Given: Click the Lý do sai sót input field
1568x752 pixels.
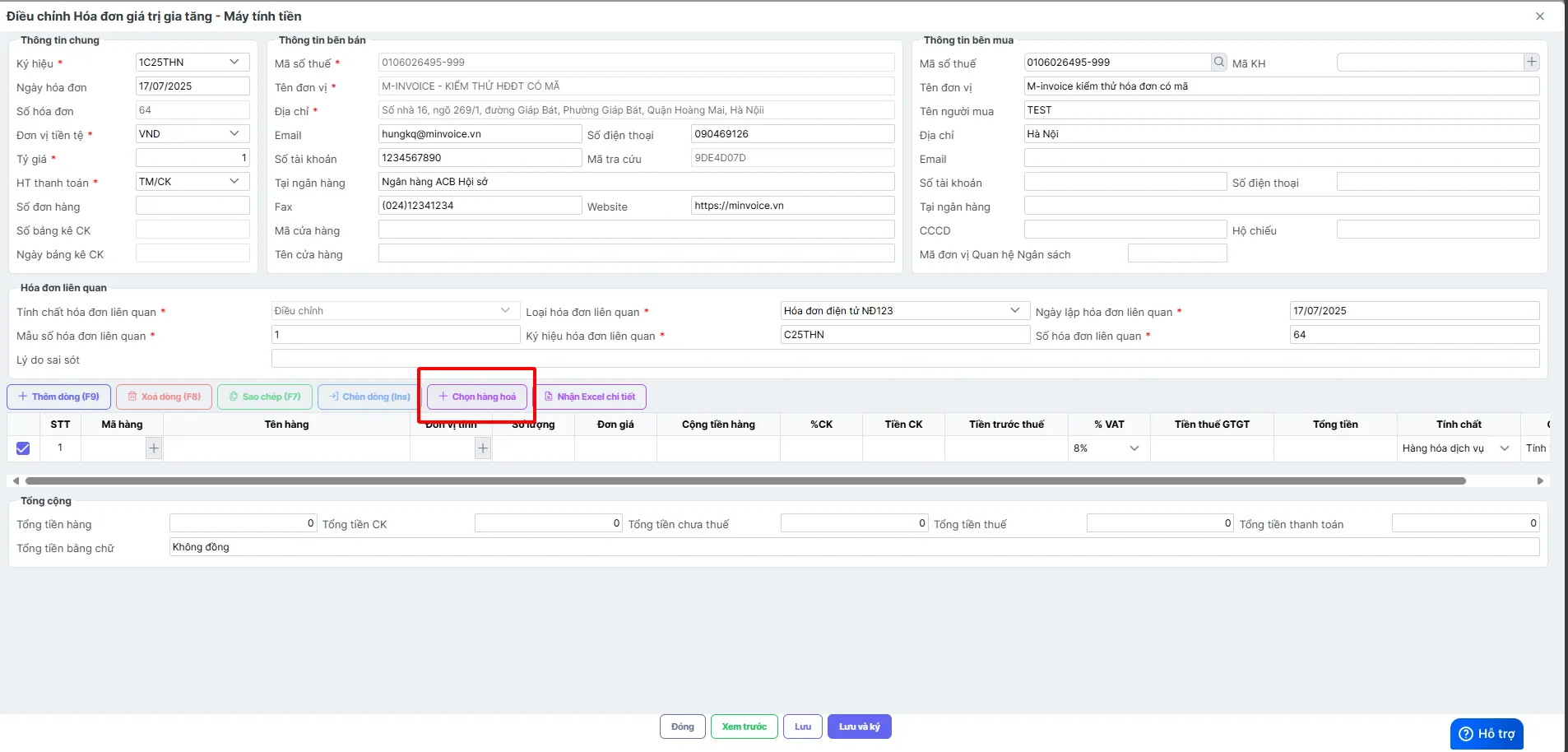Looking at the screenshot, I should click(905, 359).
